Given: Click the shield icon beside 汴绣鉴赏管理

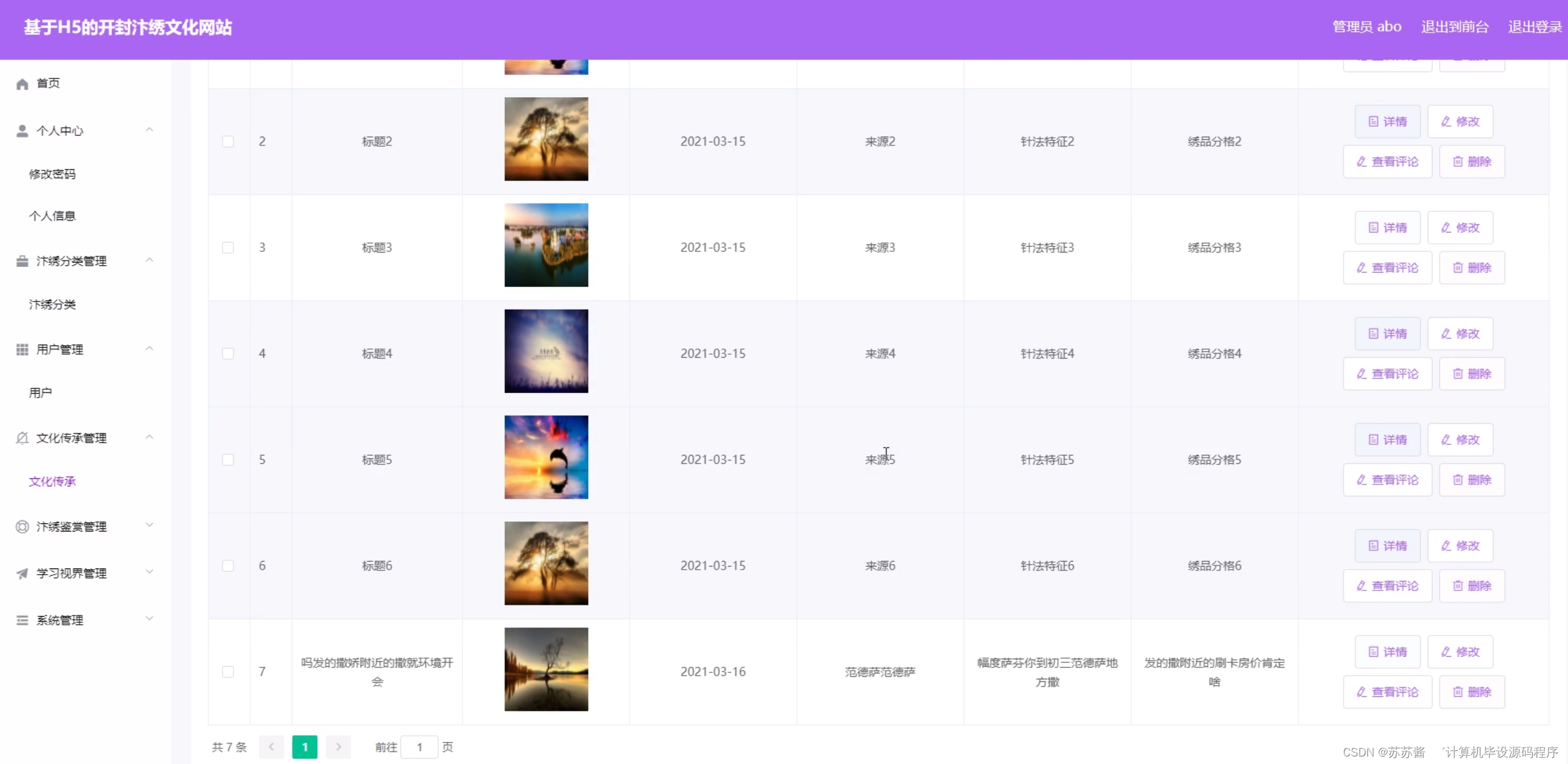Looking at the screenshot, I should (21, 526).
